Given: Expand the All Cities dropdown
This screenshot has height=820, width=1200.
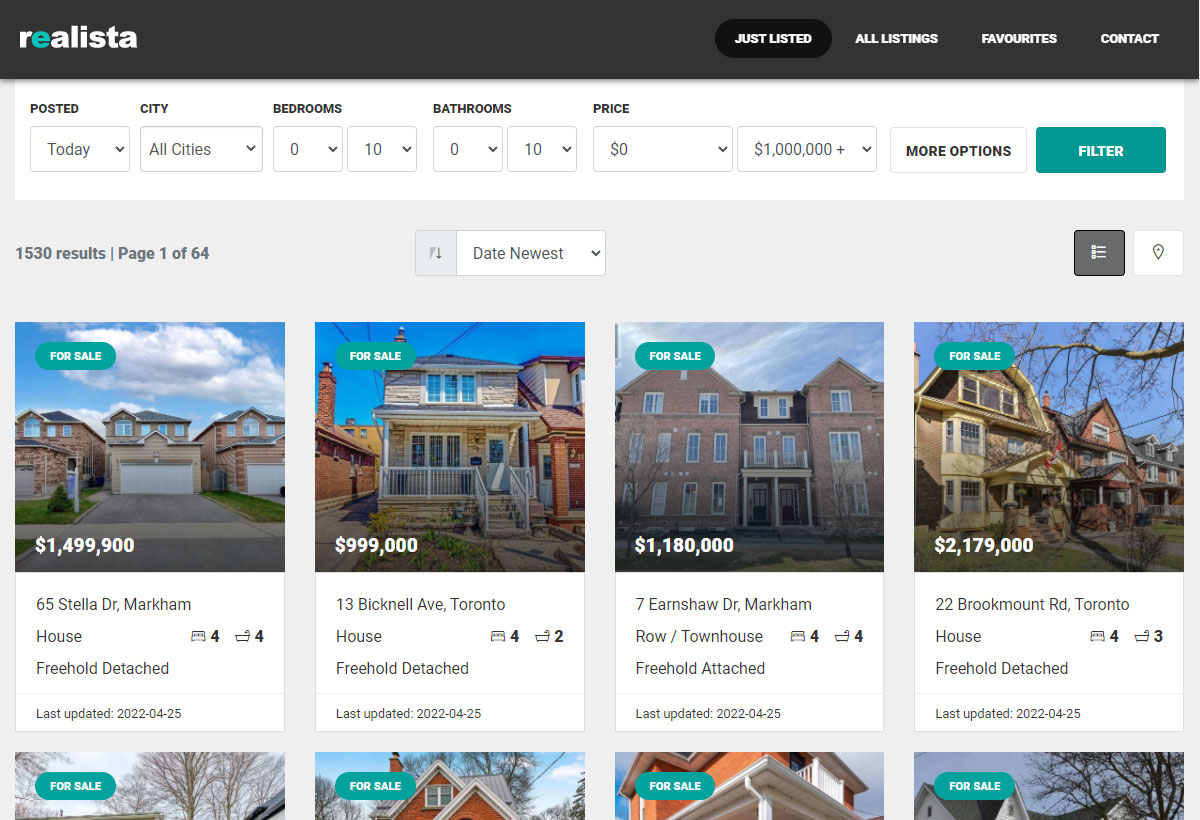Looking at the screenshot, I should (x=201, y=149).
